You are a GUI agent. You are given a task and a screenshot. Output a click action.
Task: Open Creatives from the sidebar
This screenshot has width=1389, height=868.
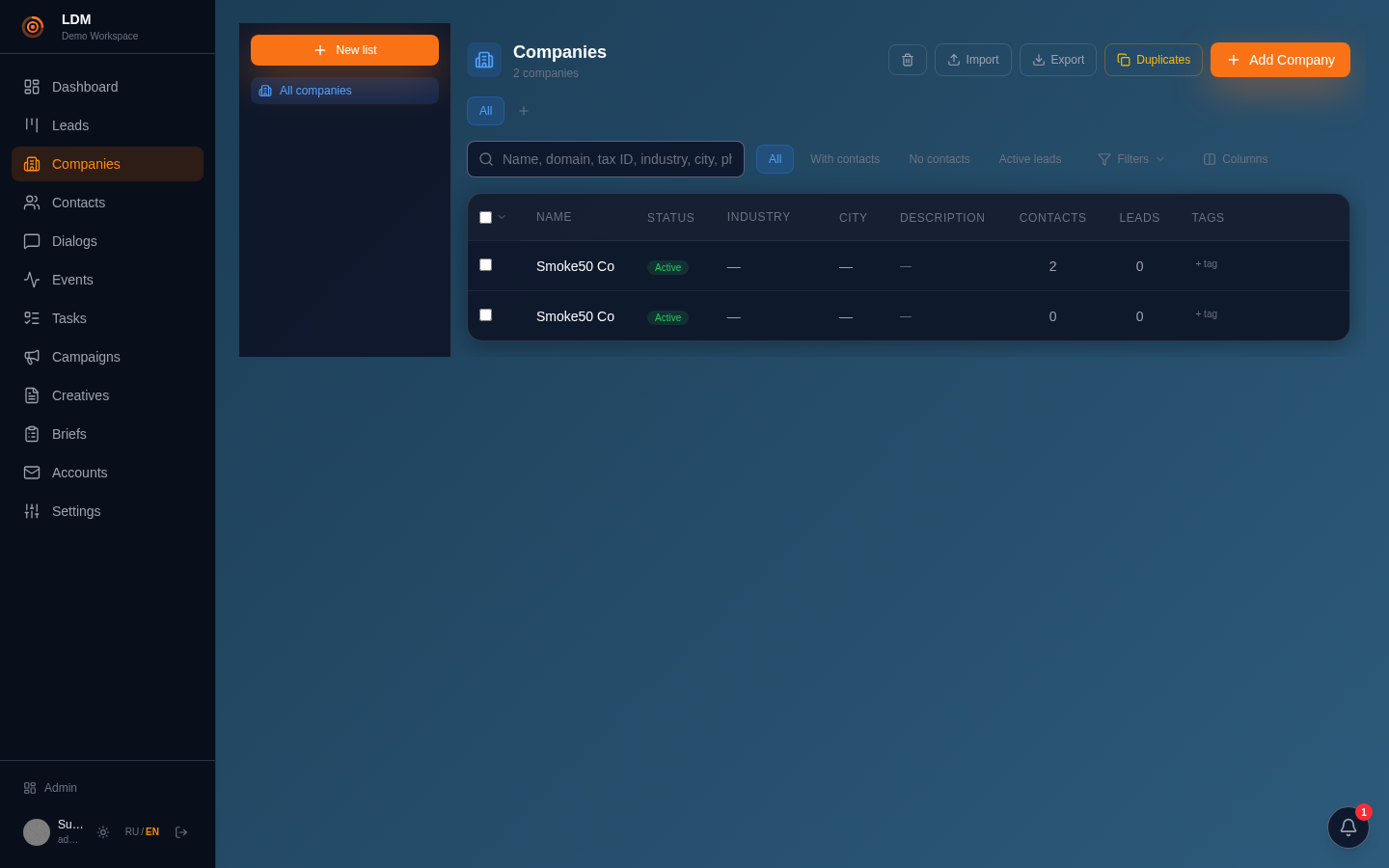[x=107, y=395]
